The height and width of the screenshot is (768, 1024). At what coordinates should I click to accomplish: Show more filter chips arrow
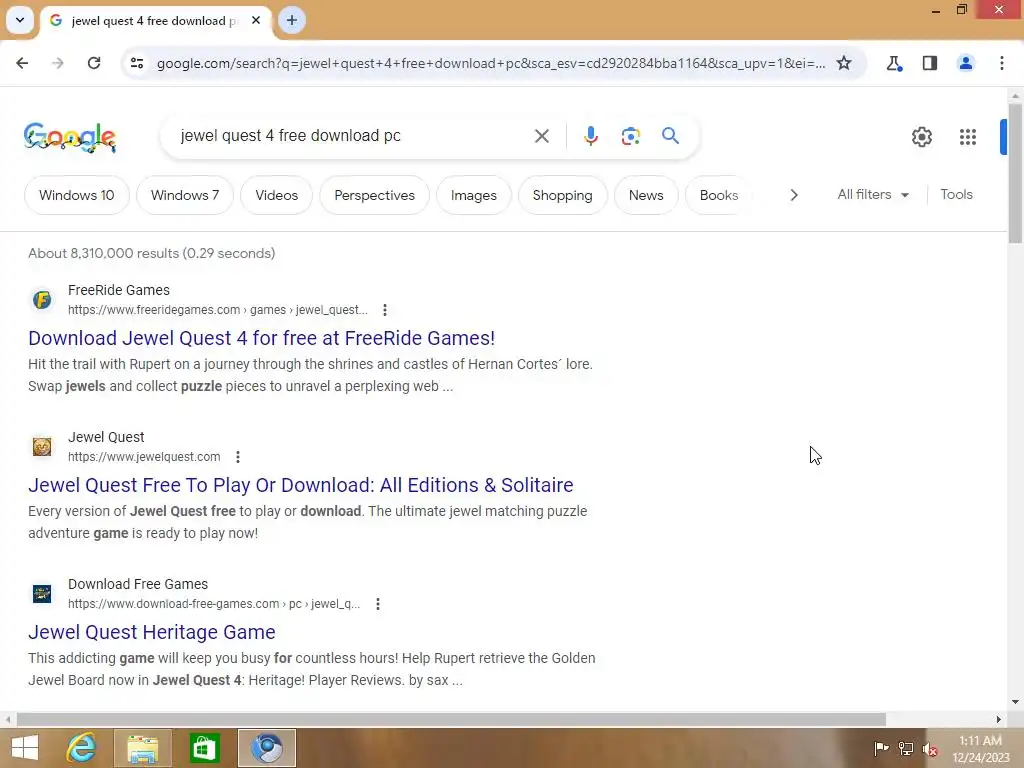793,195
